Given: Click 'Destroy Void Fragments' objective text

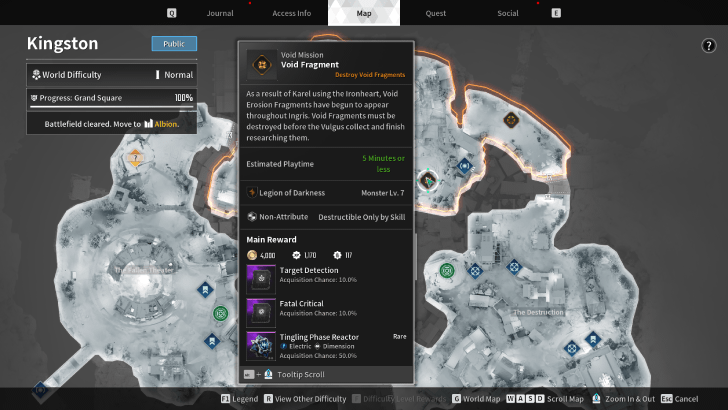Looking at the screenshot, I should [x=370, y=75].
